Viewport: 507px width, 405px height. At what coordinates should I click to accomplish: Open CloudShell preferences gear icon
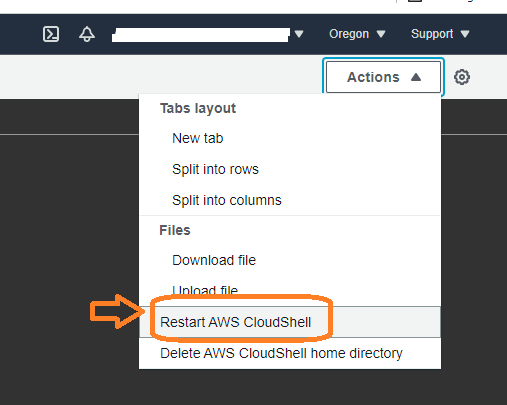tap(462, 77)
